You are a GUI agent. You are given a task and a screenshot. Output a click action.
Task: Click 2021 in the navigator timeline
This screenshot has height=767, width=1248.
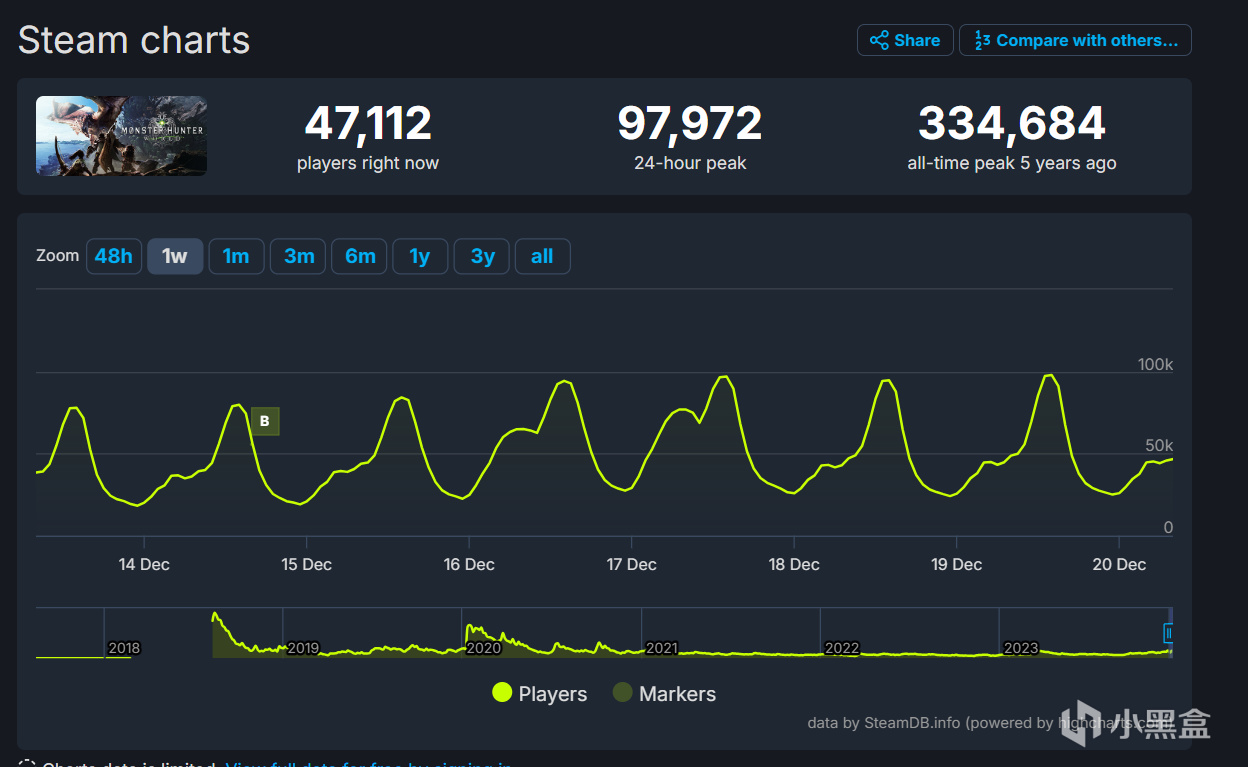pos(662,648)
